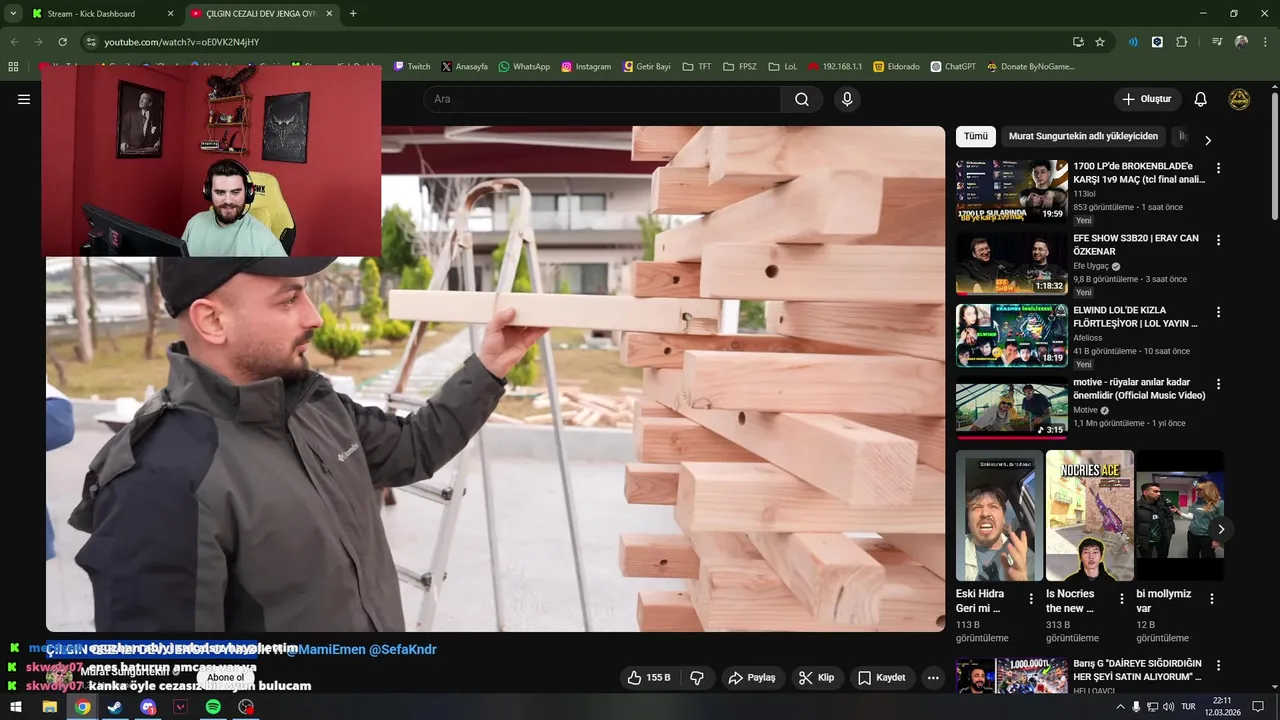Screen dimensions: 1280x720
Task: Click the Oluştur create button
Action: tap(1147, 99)
